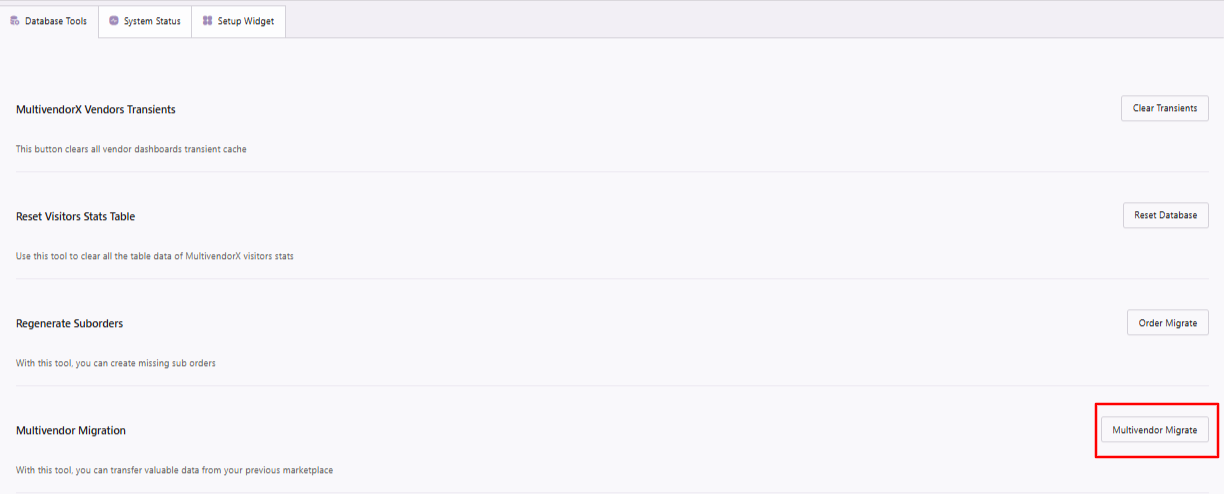
Task: Click the visitors stats table data description
Action: [155, 256]
